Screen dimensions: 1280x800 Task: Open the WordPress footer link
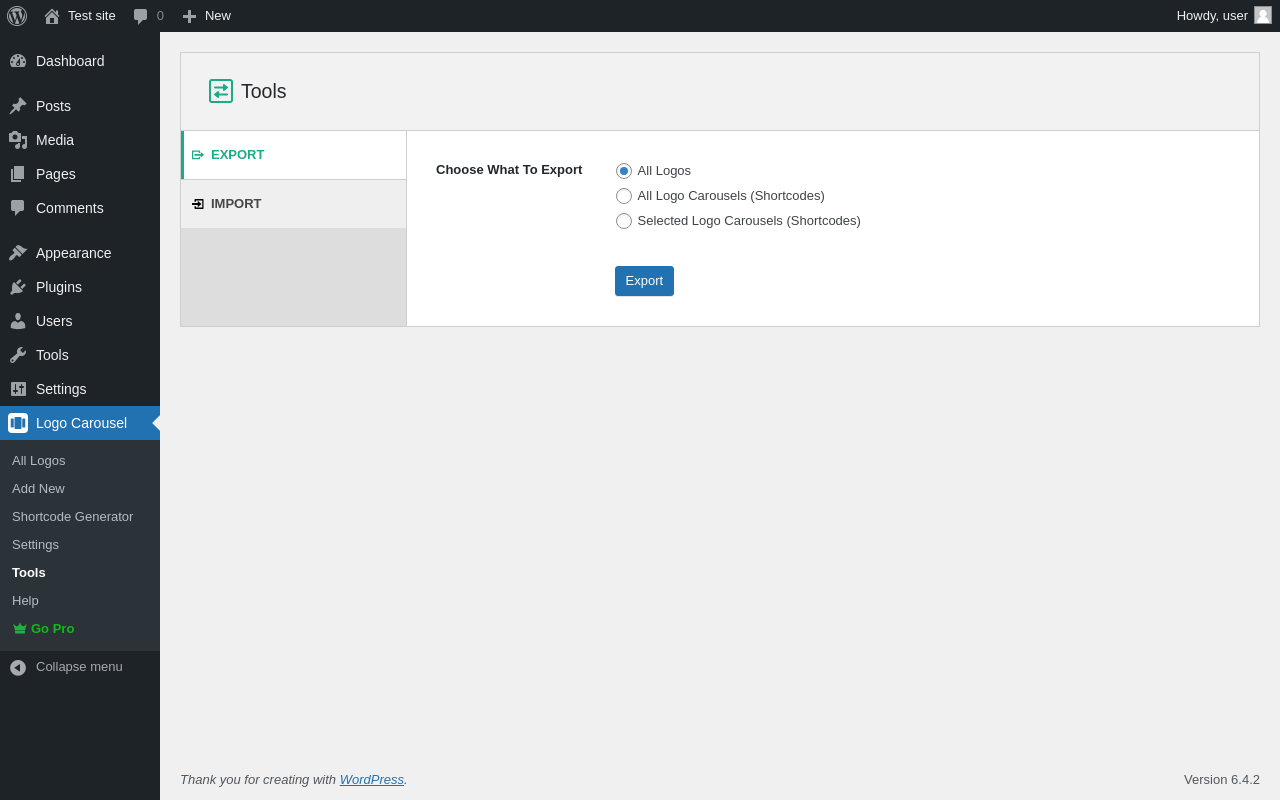(x=372, y=779)
